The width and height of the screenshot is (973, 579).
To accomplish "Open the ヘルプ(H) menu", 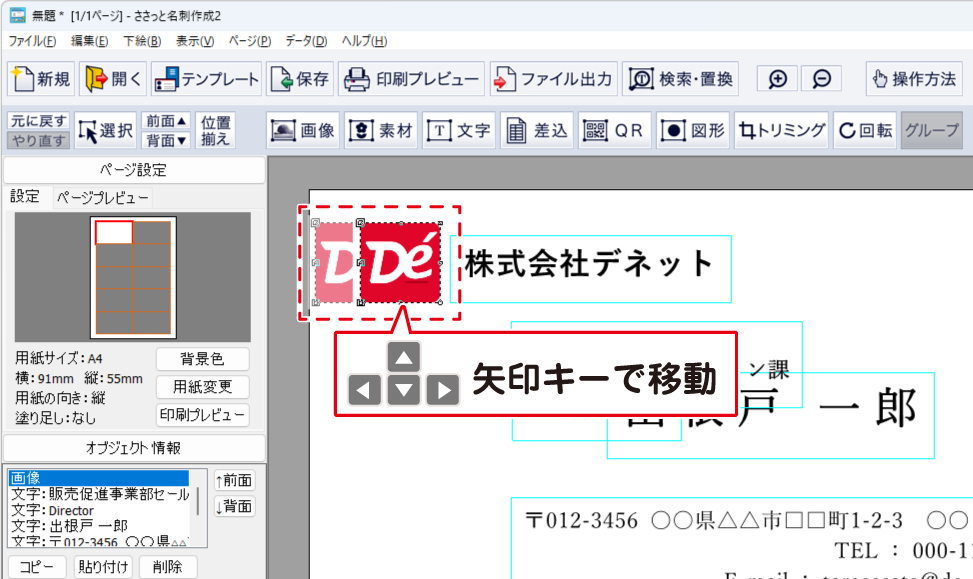I will pyautogui.click(x=364, y=41).
